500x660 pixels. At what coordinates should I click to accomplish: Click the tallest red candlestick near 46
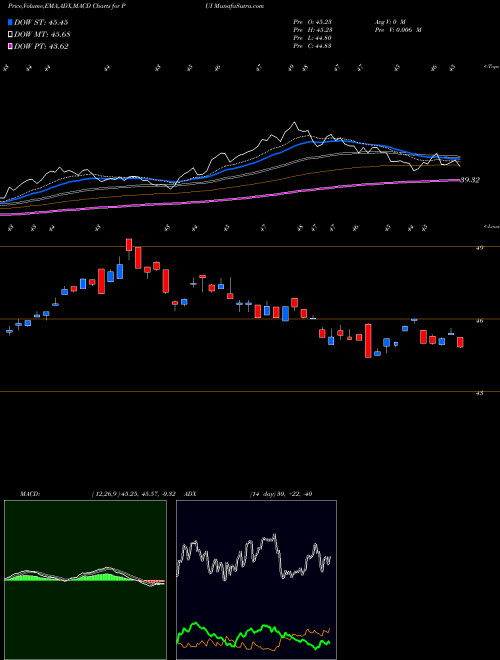pyautogui.click(x=368, y=341)
